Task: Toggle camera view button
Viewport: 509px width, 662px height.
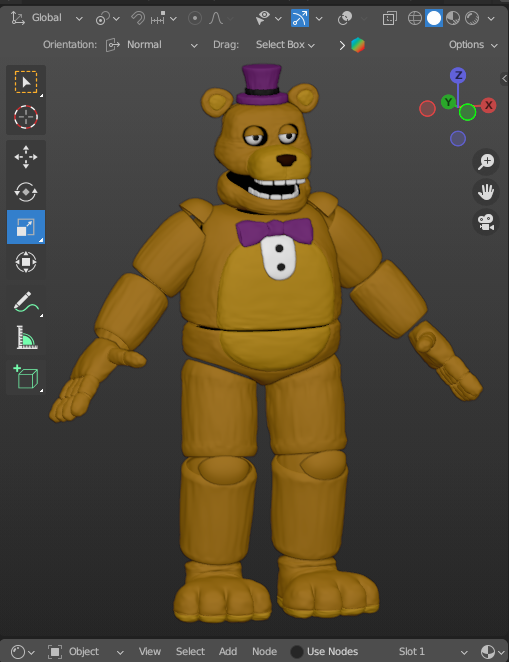Action: click(x=486, y=222)
